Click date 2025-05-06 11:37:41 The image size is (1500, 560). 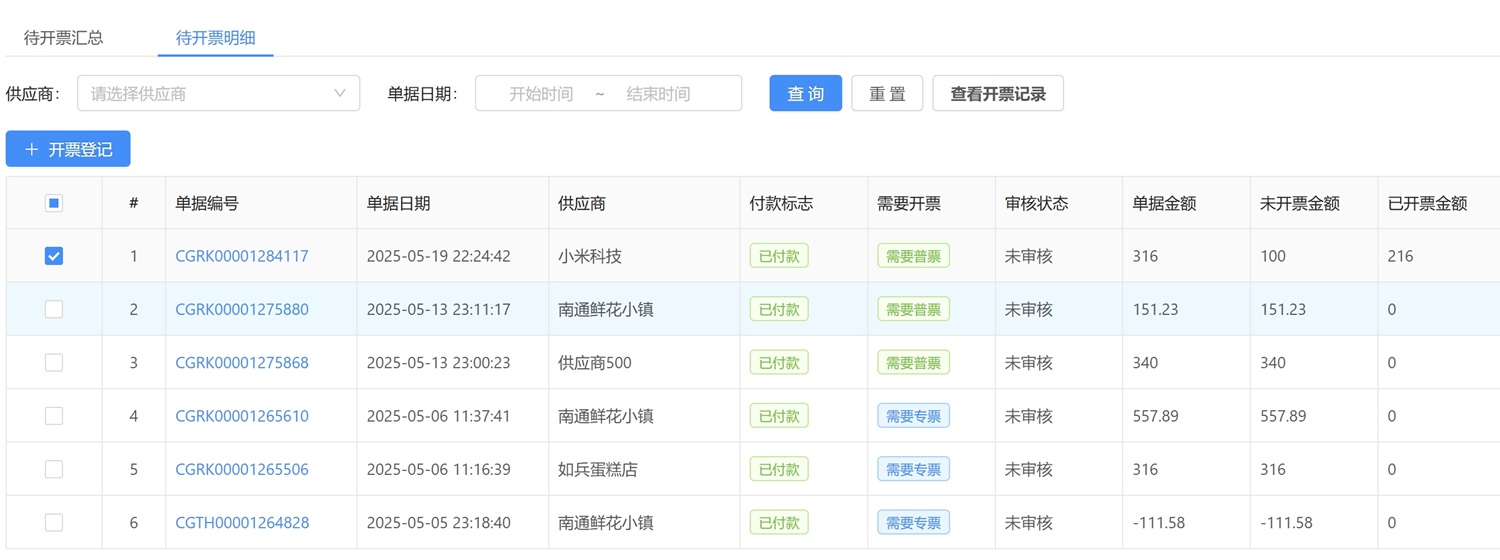coord(439,416)
